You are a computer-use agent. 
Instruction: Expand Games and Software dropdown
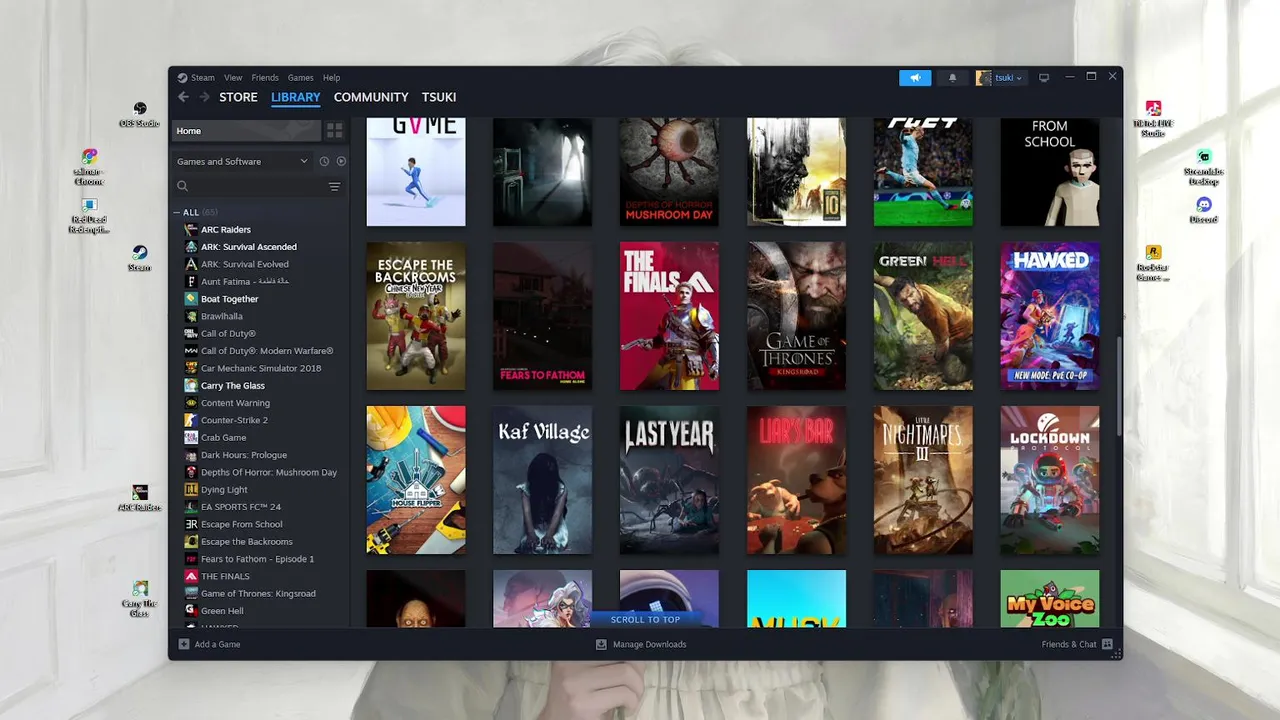point(243,161)
